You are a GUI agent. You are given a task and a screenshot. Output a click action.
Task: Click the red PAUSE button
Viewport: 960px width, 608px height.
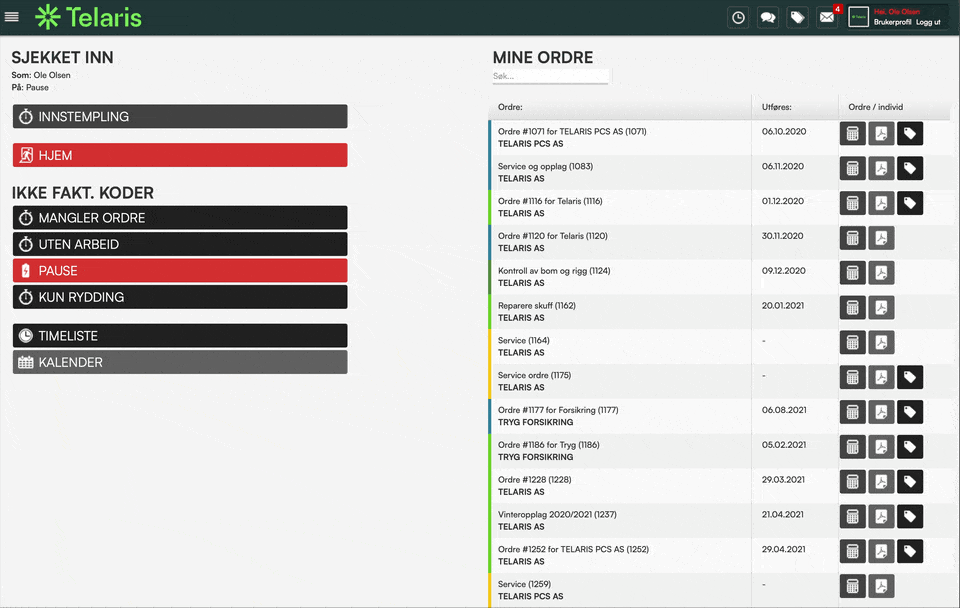pos(180,270)
